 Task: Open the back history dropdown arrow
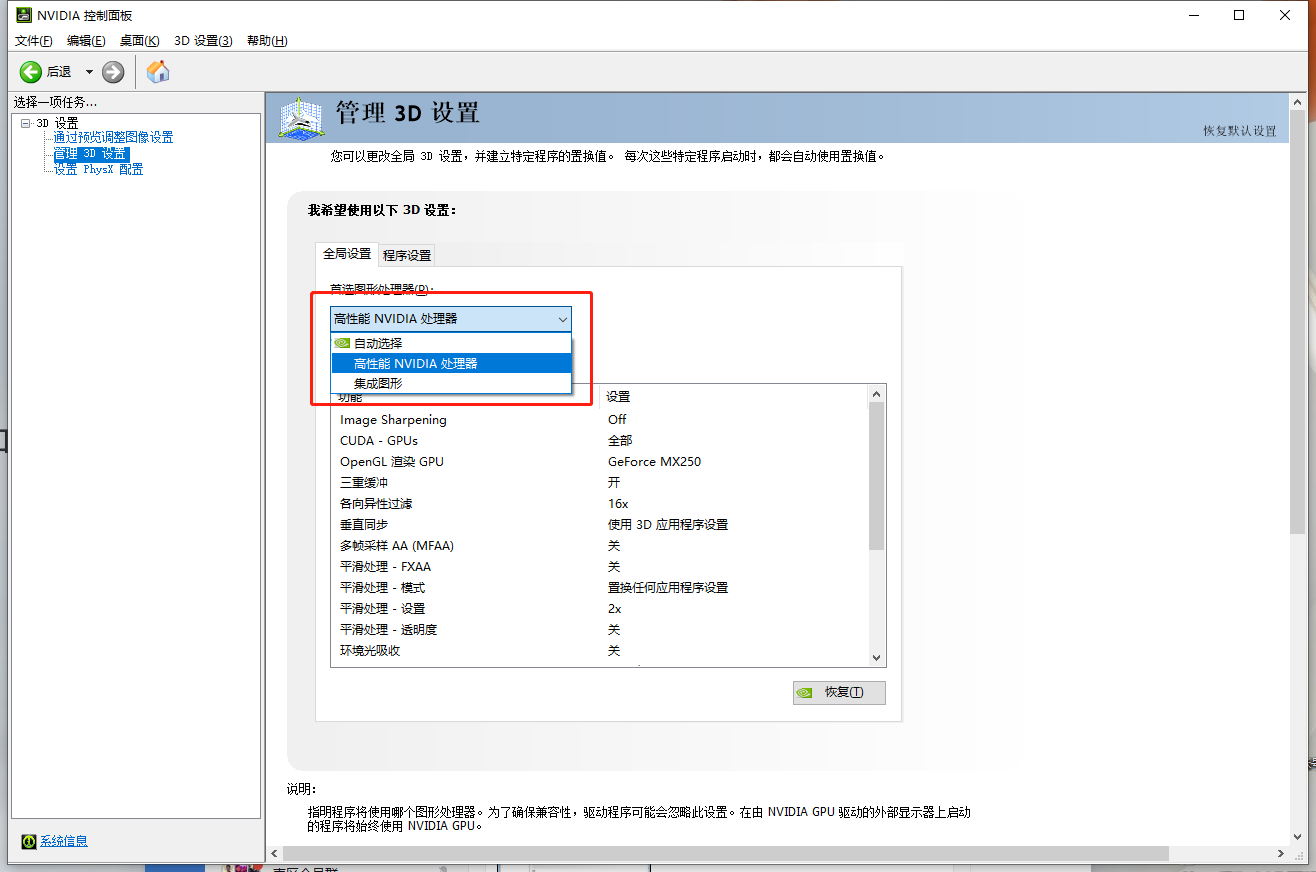(89, 71)
